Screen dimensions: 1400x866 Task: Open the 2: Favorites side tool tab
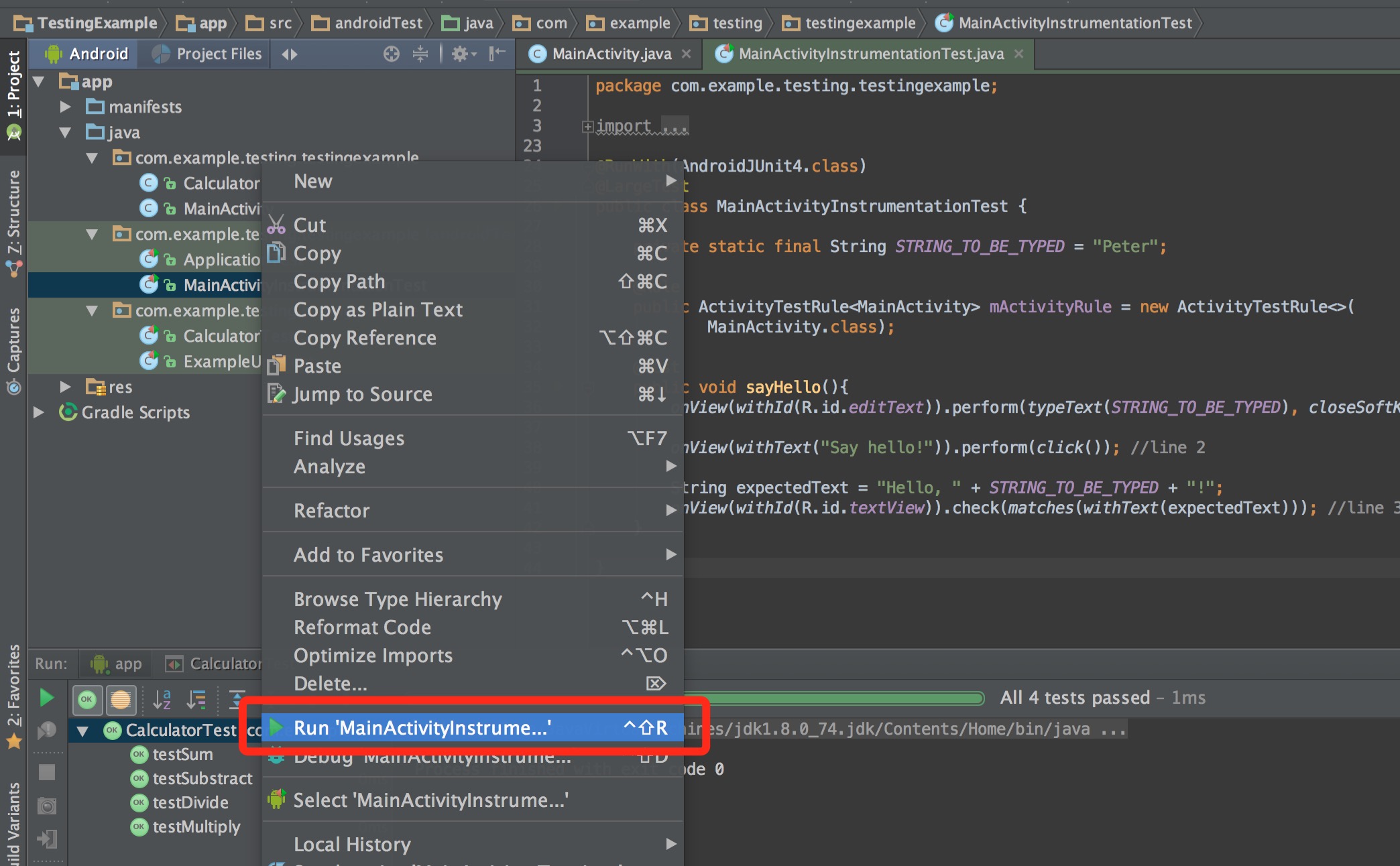pos(13,697)
